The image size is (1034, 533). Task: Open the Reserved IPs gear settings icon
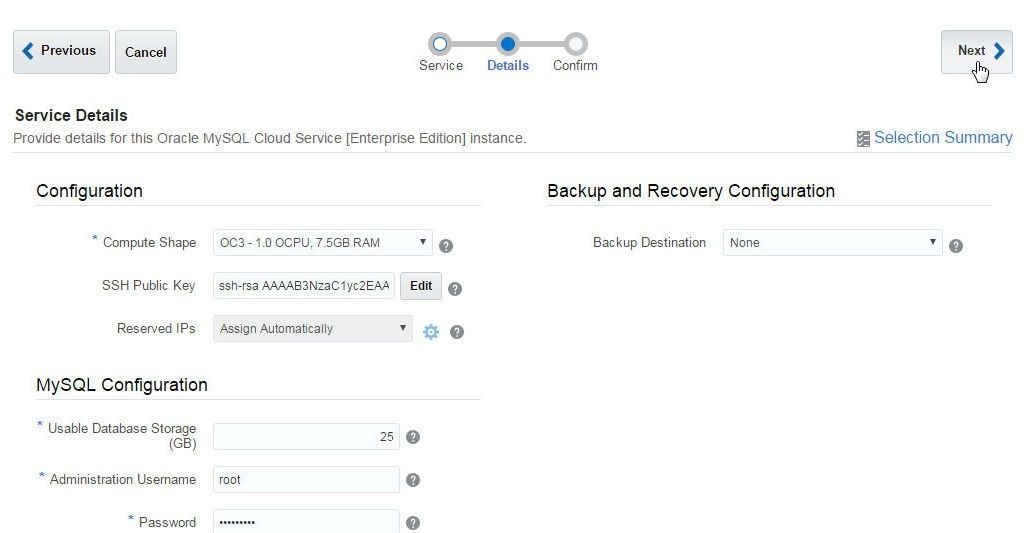(431, 332)
